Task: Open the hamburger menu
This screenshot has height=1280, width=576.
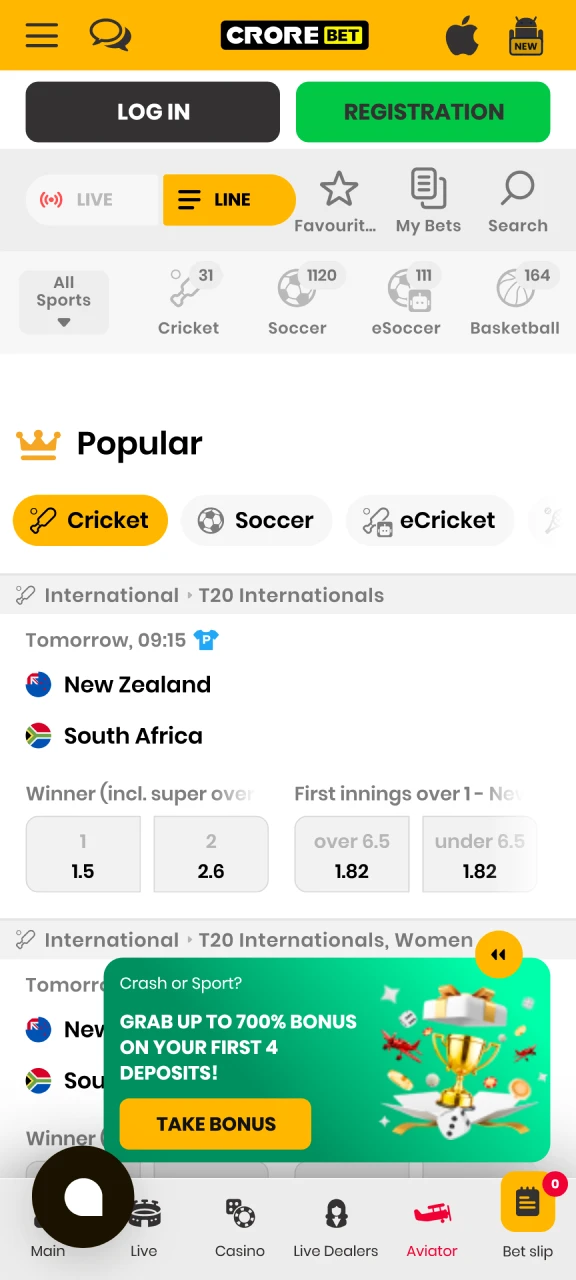Action: point(41,35)
